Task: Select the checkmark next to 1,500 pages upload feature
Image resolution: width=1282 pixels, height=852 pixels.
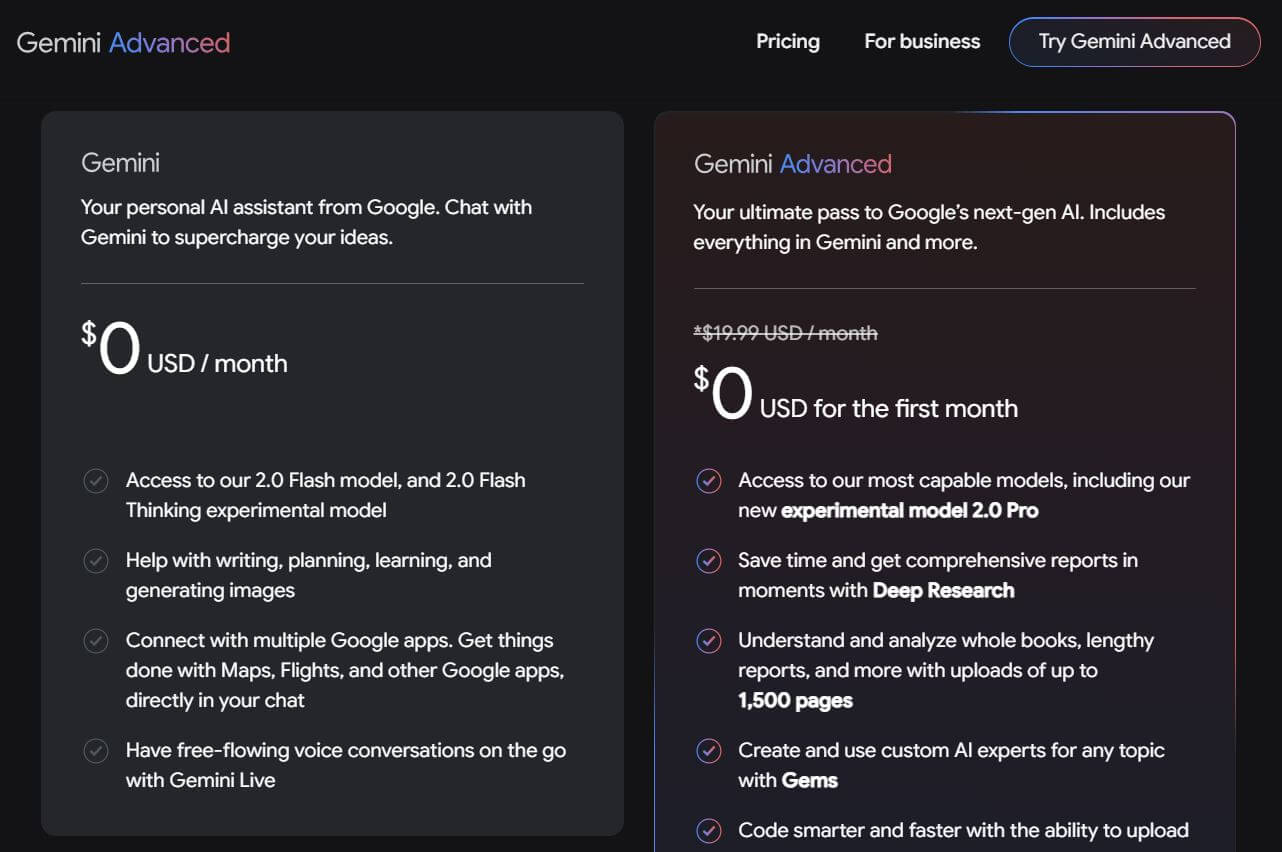Action: click(709, 641)
